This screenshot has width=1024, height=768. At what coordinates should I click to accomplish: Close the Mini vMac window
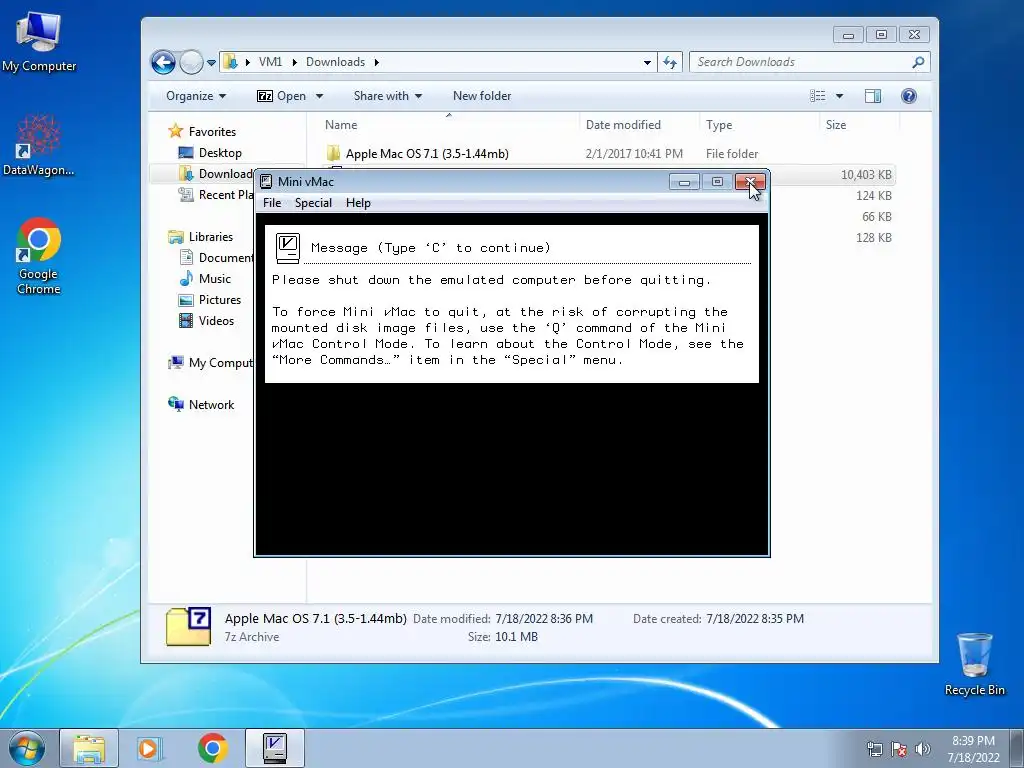point(750,182)
